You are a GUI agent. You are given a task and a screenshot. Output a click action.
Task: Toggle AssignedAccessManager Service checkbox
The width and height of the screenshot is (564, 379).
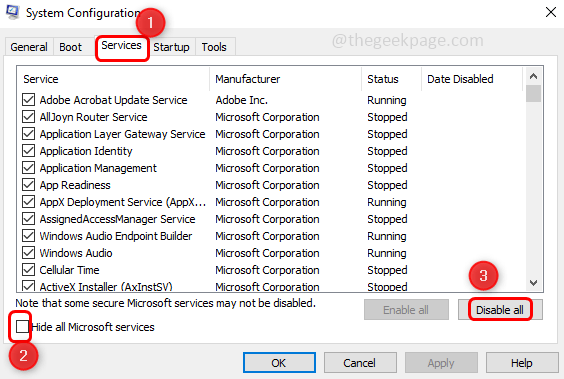click(28, 219)
